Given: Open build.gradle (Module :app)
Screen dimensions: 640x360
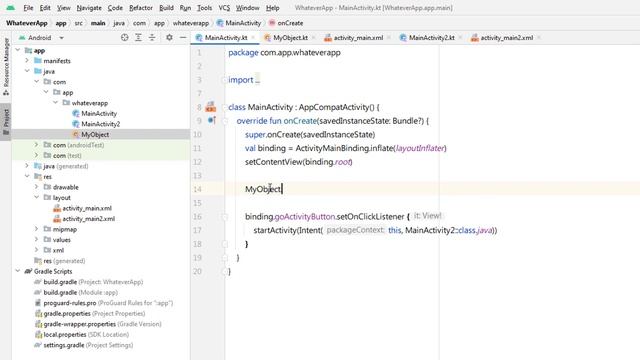Looking at the screenshot, I should point(80,292).
